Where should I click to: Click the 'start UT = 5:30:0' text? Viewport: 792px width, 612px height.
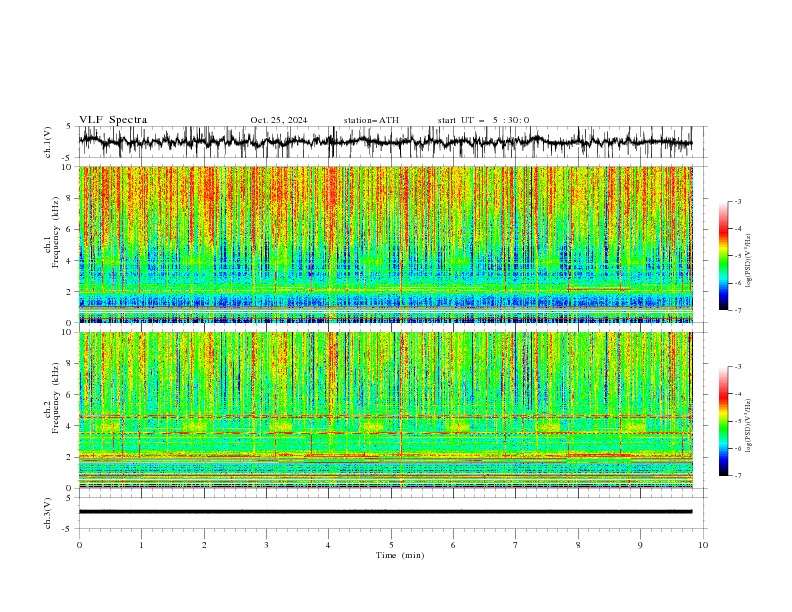tap(483, 120)
